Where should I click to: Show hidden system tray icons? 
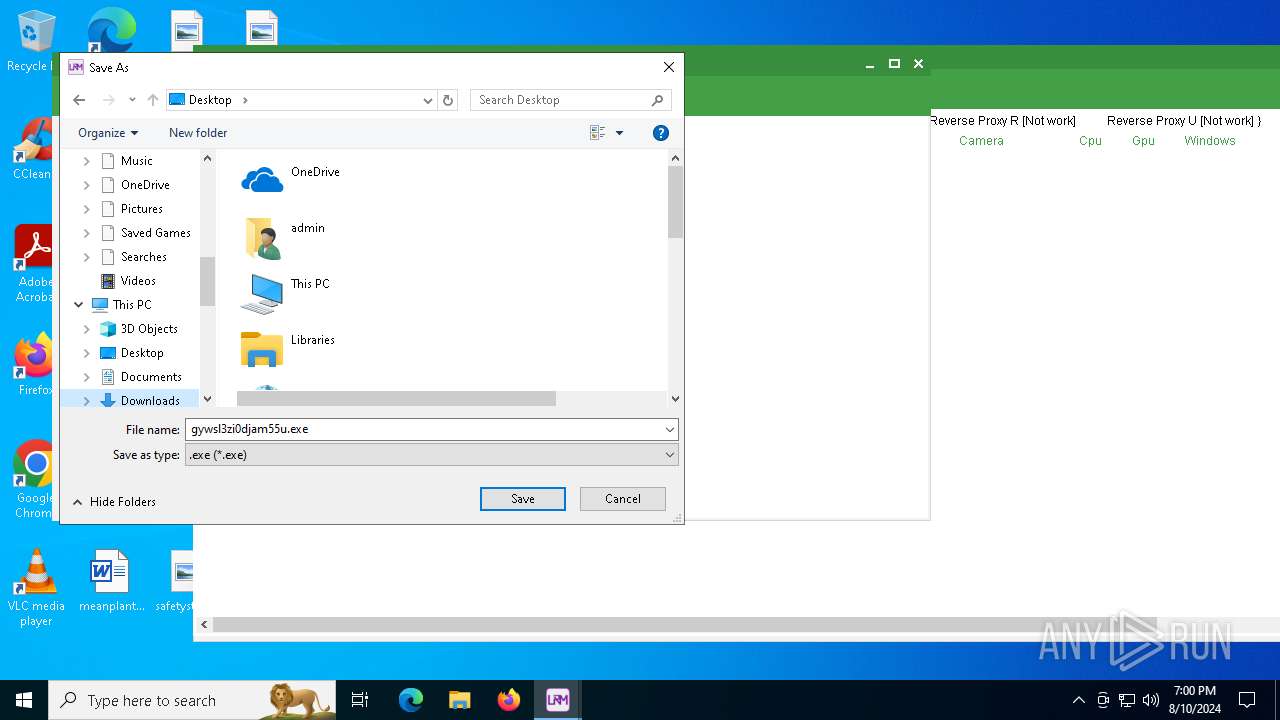(x=1078, y=700)
